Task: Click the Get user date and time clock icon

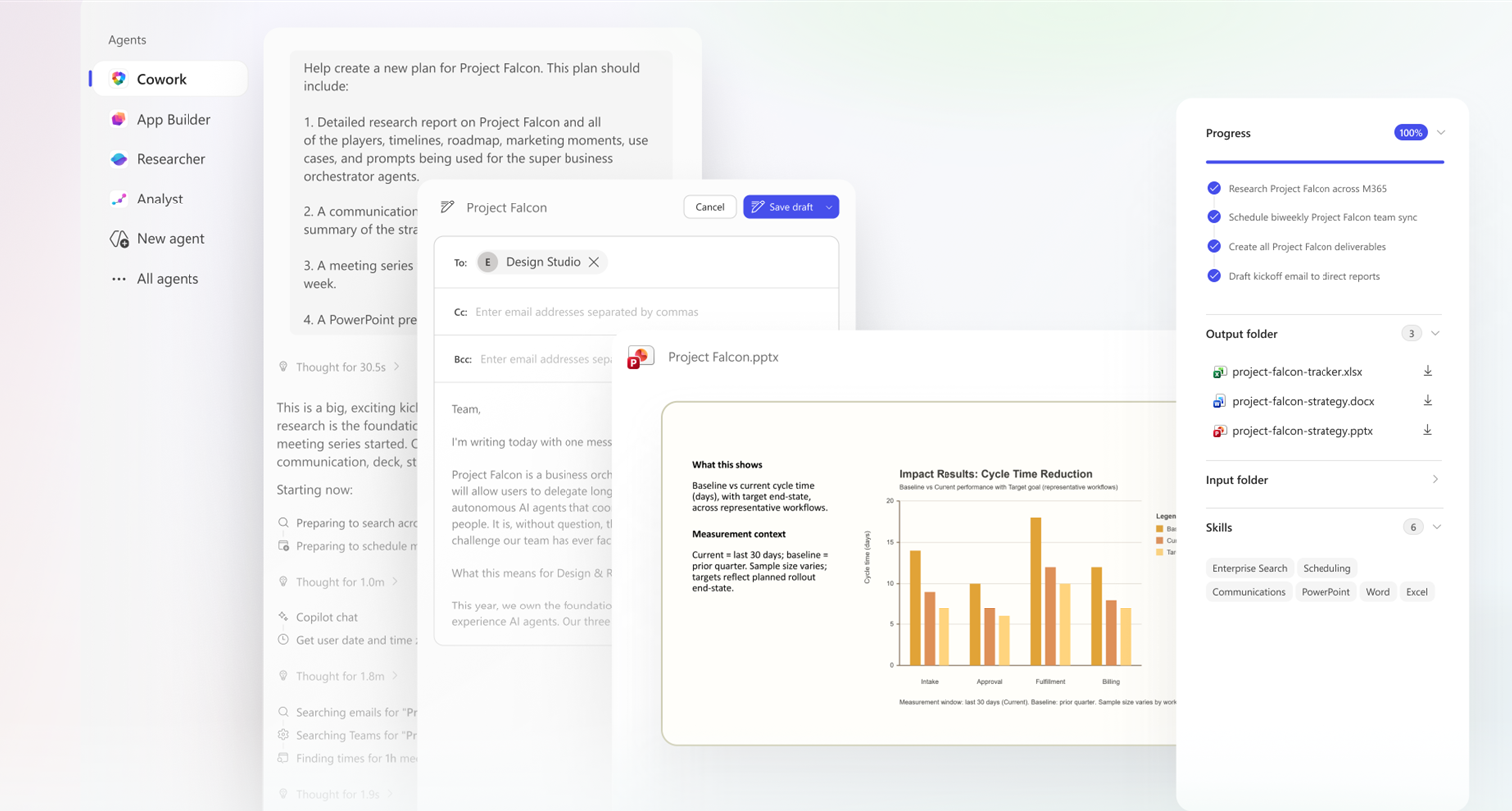Action: (x=283, y=640)
